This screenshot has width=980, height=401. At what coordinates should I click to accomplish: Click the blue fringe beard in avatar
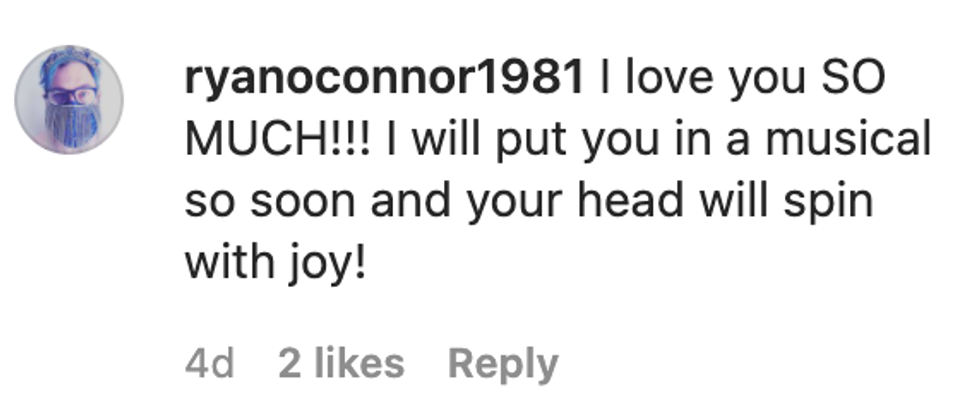tap(71, 125)
